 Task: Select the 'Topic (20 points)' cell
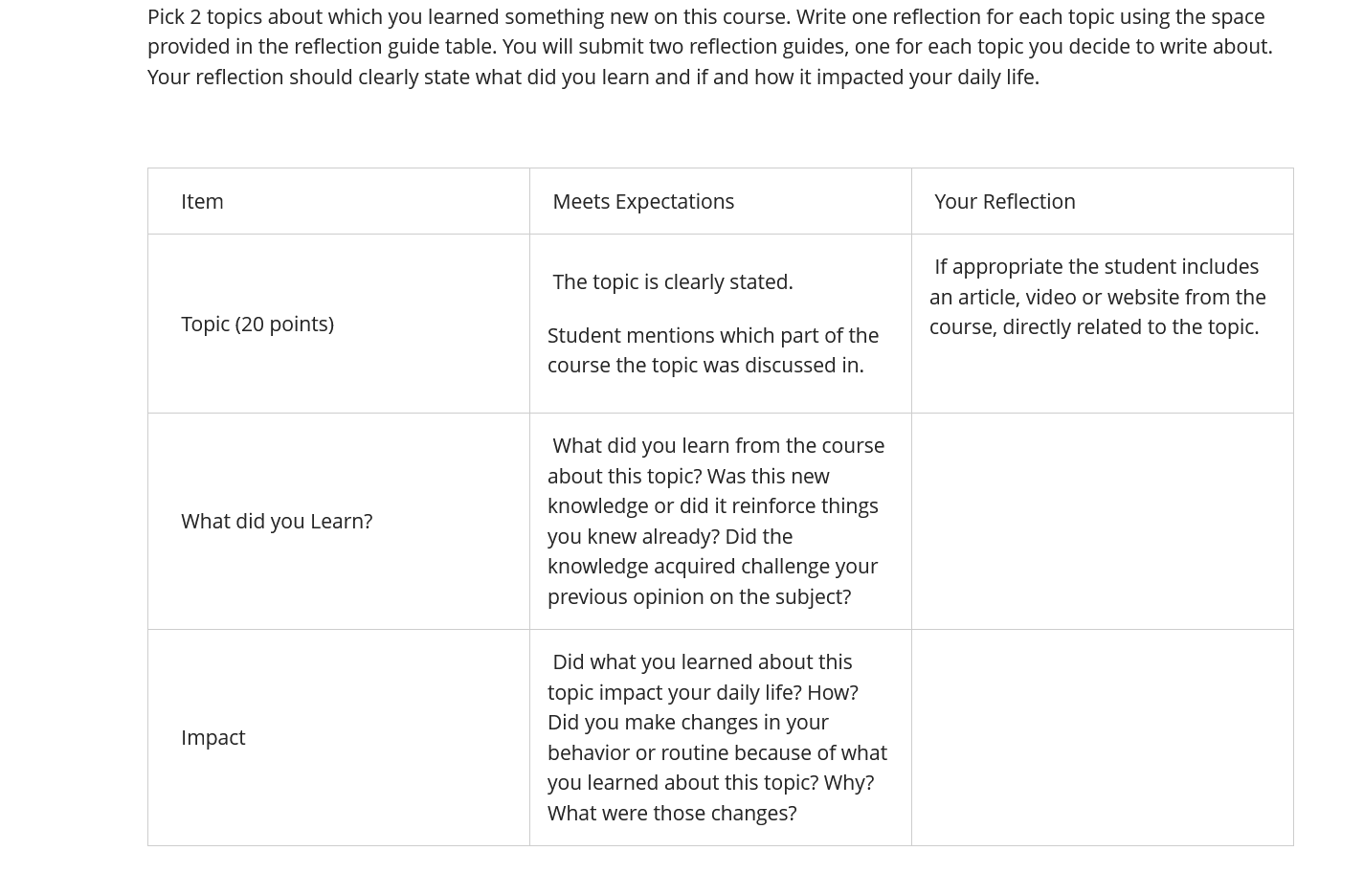(x=338, y=324)
